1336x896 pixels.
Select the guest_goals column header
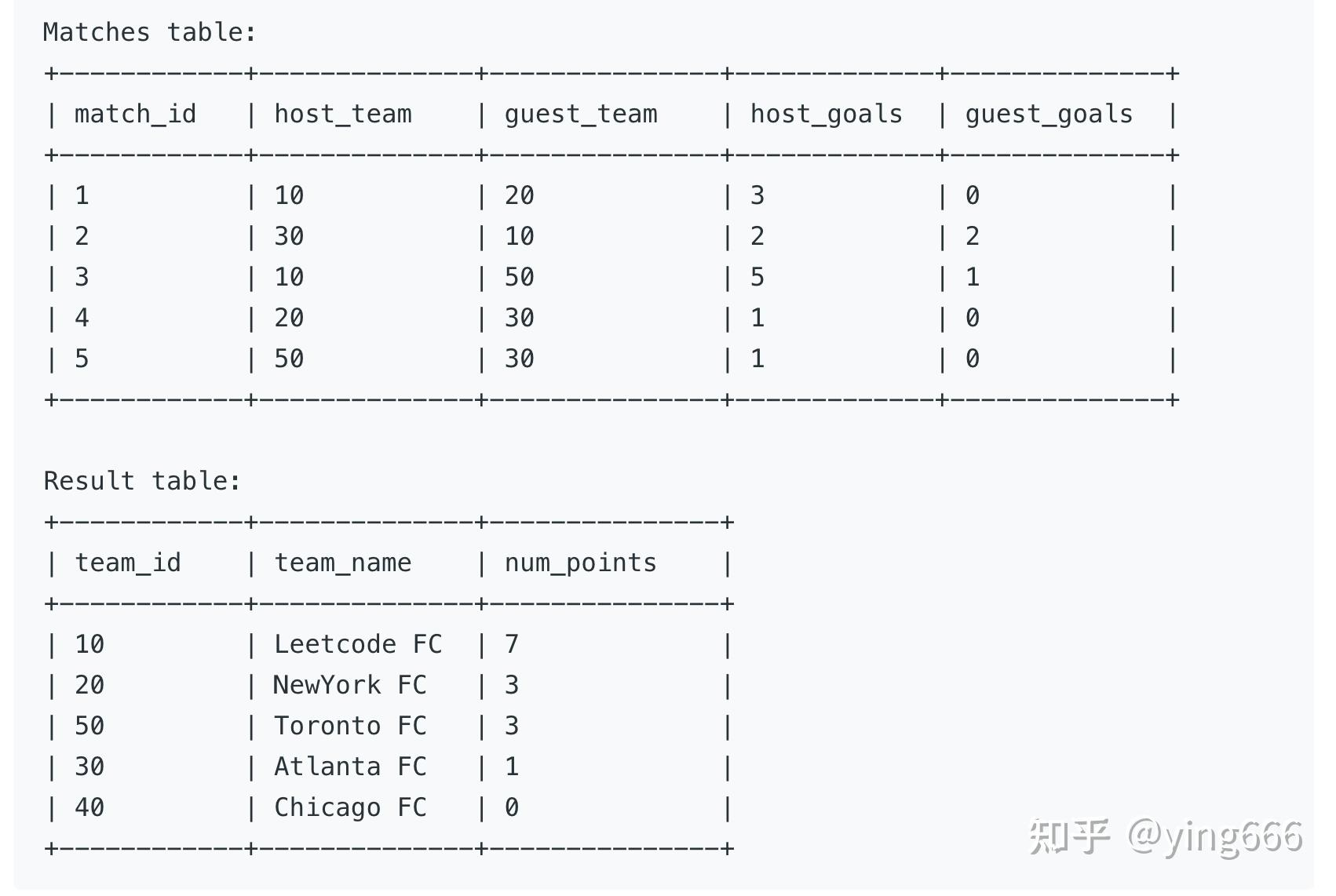click(x=1049, y=115)
